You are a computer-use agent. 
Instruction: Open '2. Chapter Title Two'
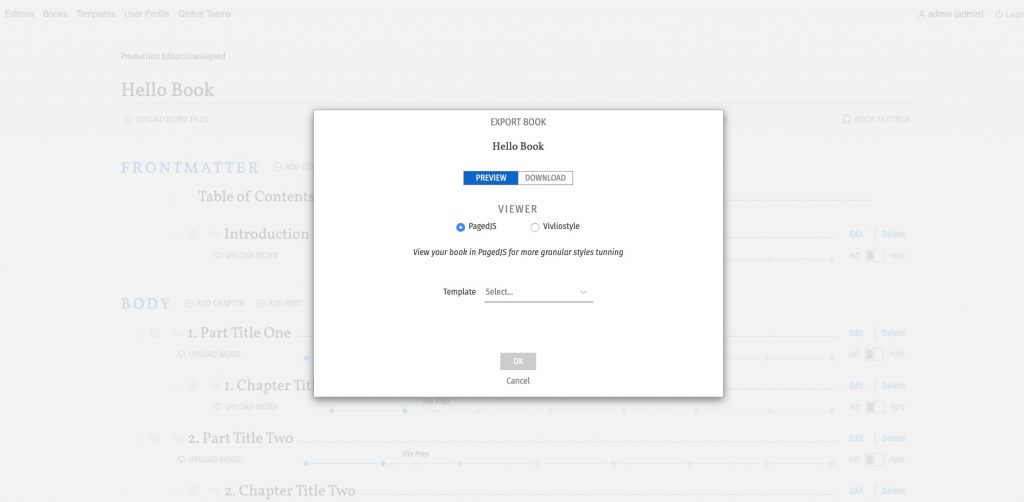pos(290,491)
